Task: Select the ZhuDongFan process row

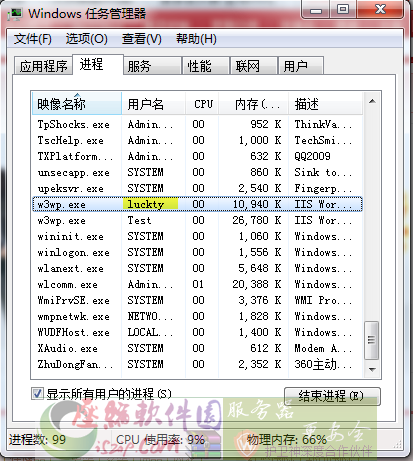Action: [197, 364]
